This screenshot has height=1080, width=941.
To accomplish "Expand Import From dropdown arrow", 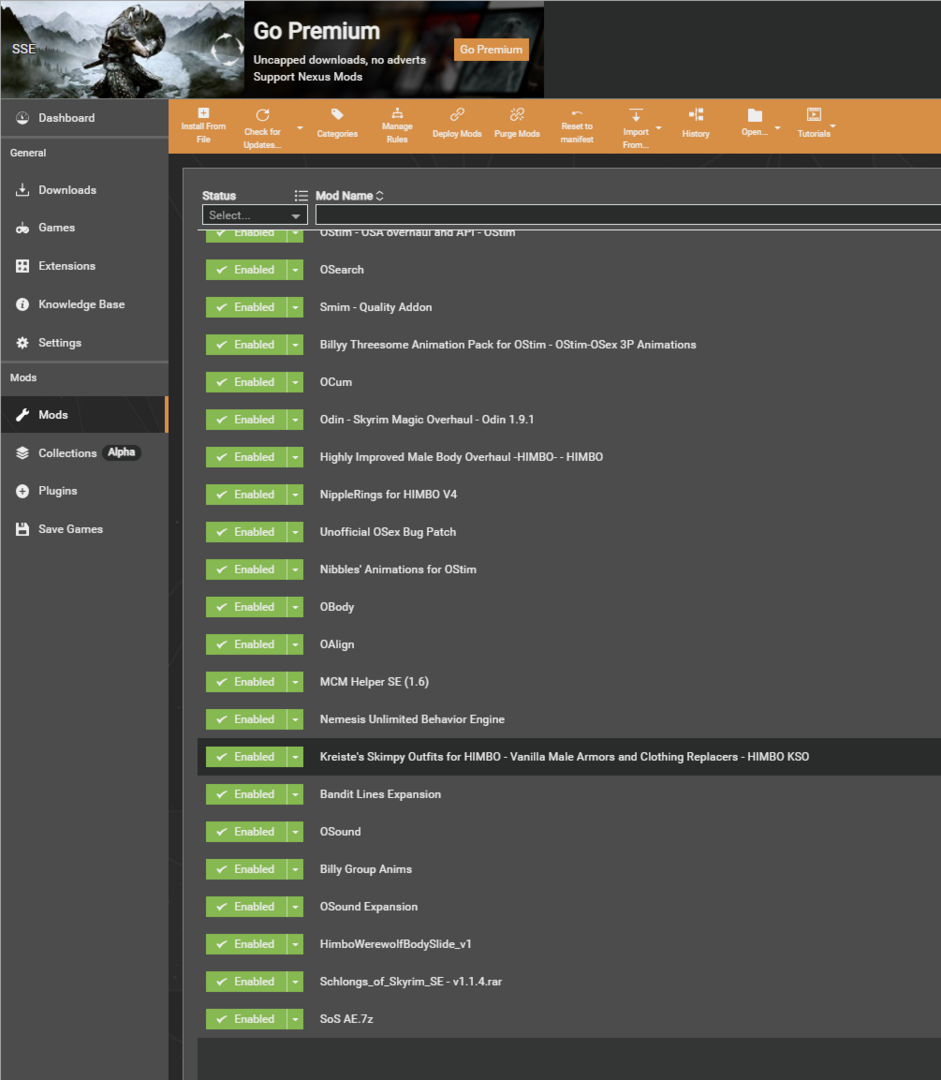I will pyautogui.click(x=659, y=128).
